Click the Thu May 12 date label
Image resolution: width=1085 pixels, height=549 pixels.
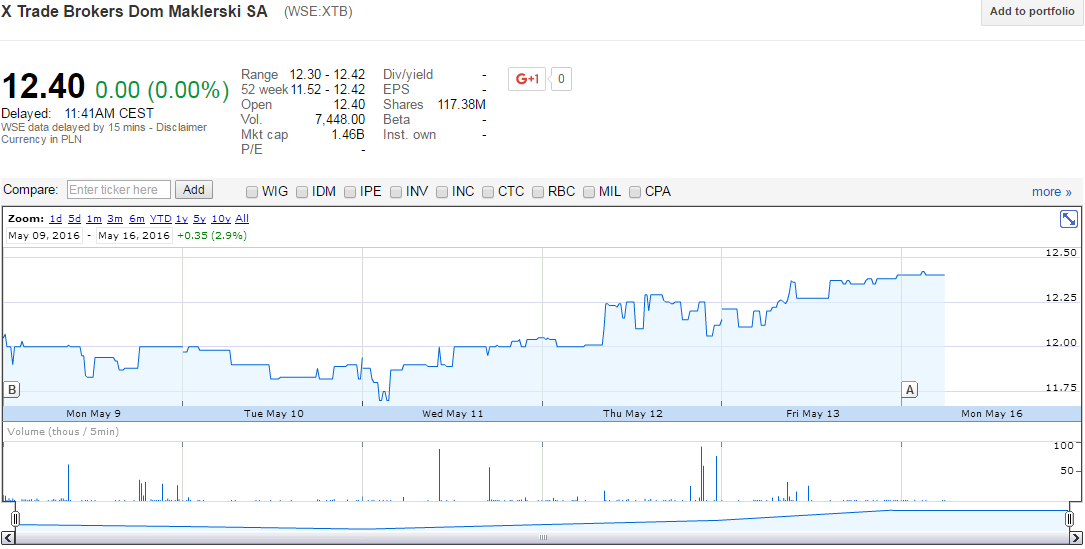[x=632, y=413]
